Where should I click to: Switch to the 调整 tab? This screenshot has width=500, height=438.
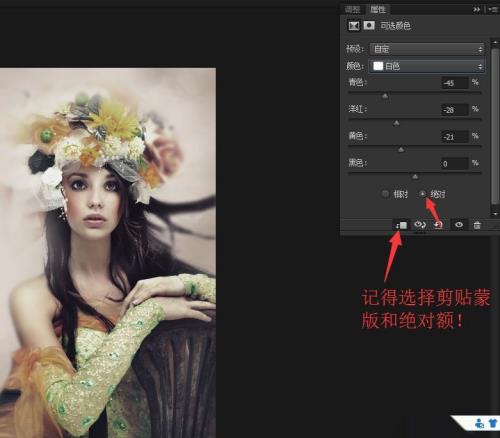click(353, 9)
